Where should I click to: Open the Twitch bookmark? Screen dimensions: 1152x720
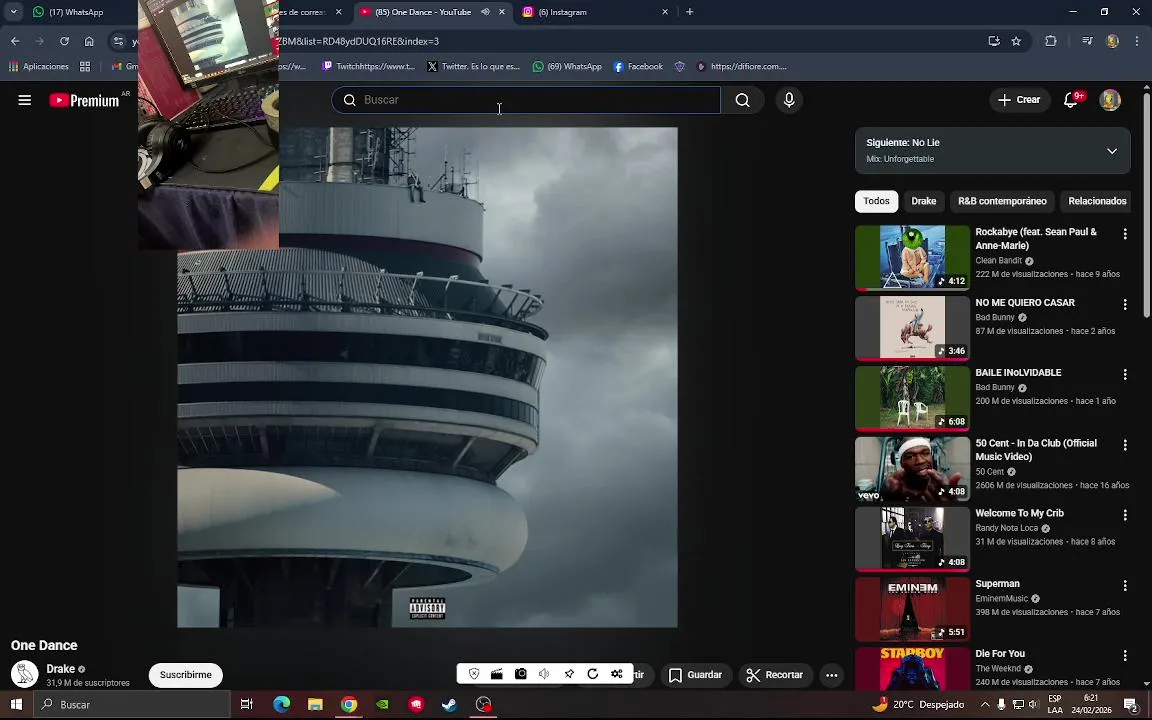(x=368, y=66)
